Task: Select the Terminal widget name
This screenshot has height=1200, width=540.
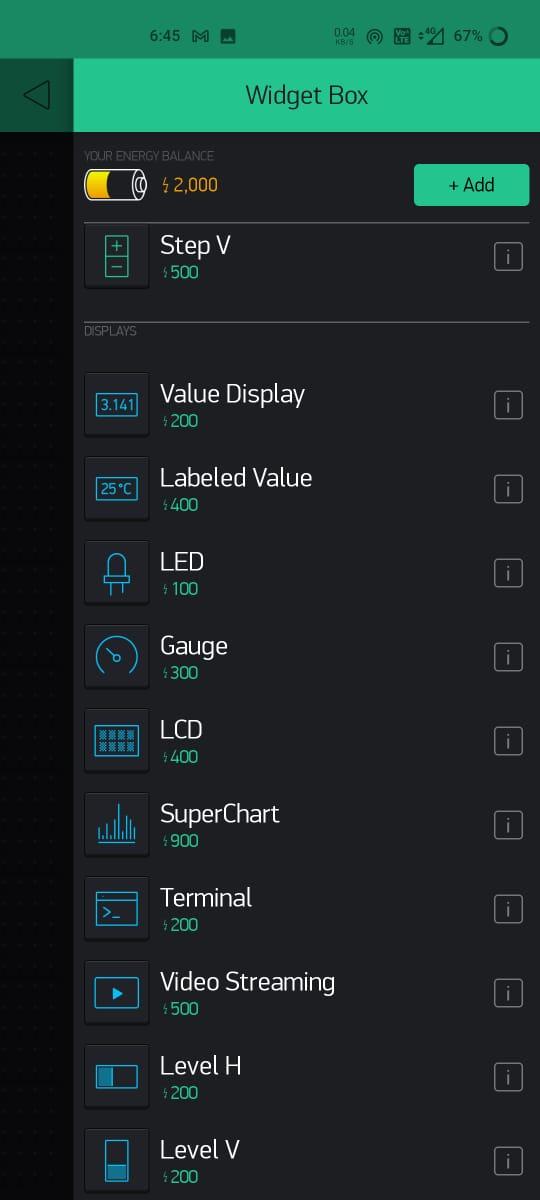Action: pos(206,897)
